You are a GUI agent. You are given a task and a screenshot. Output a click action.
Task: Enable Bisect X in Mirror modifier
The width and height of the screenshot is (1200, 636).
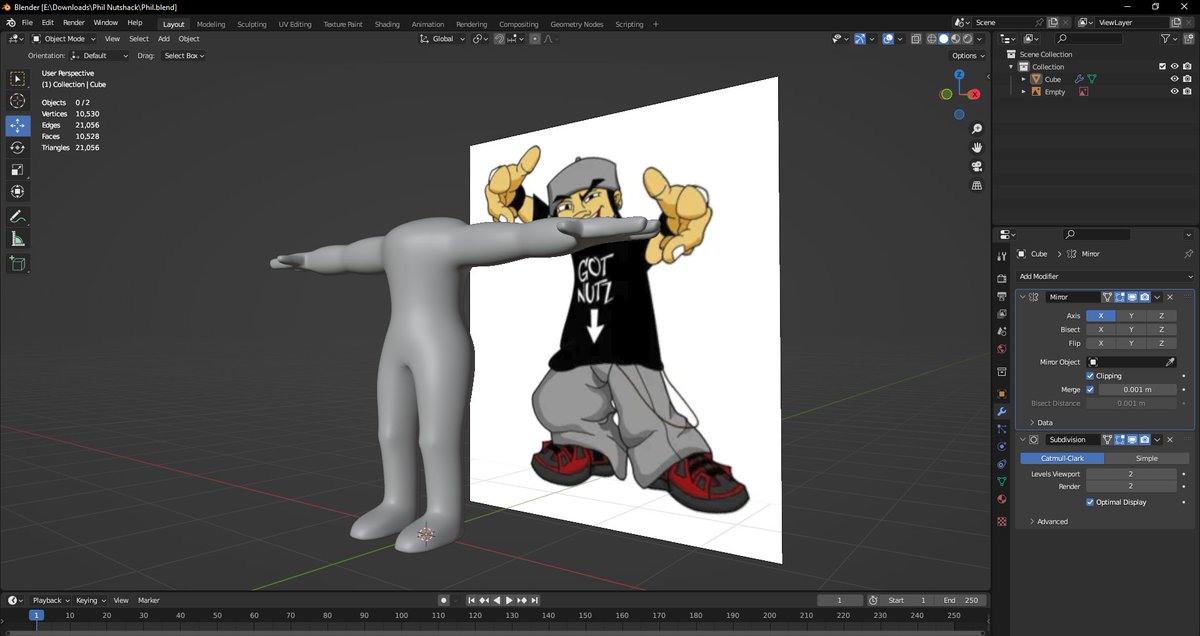point(1101,329)
